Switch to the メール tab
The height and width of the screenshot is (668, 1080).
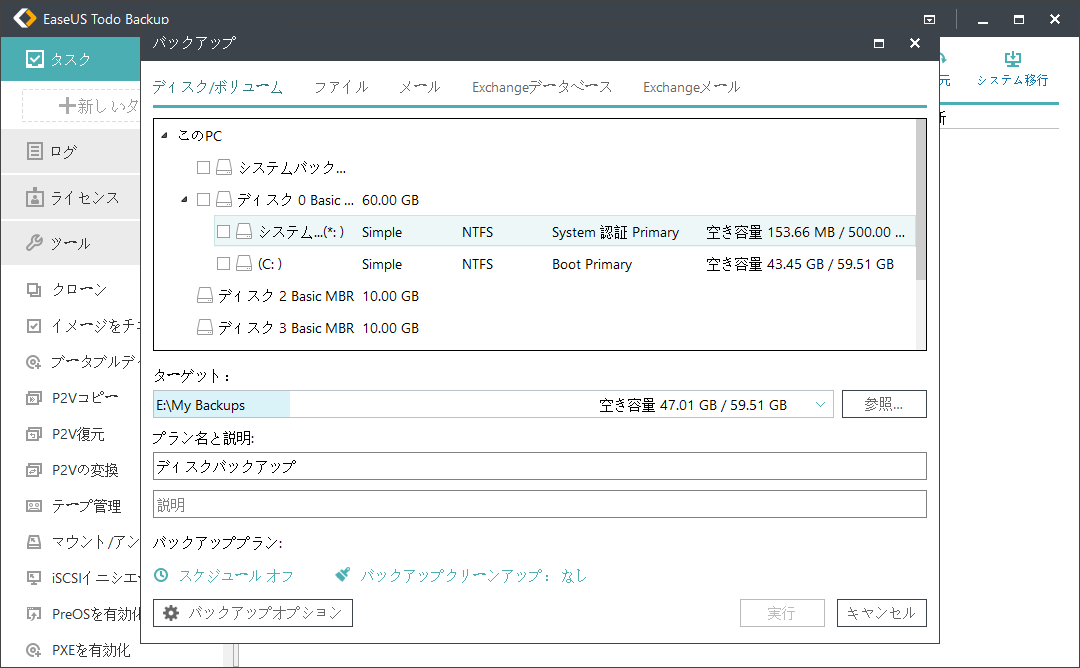click(419, 87)
